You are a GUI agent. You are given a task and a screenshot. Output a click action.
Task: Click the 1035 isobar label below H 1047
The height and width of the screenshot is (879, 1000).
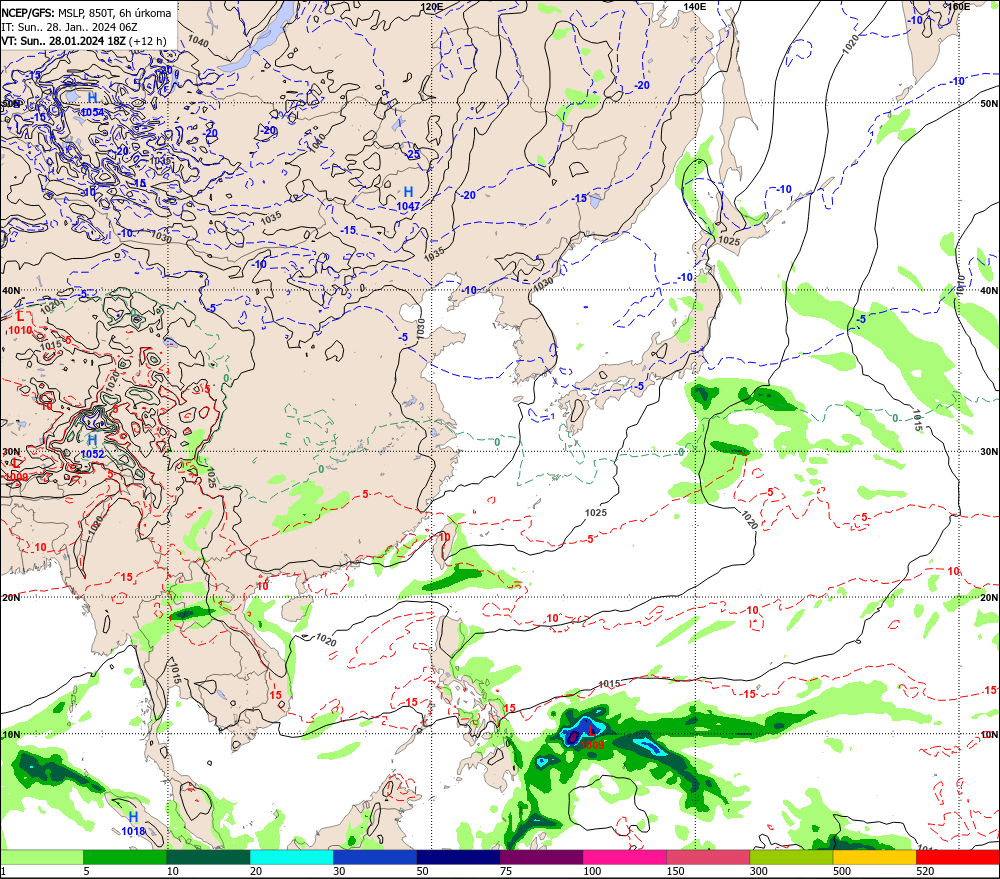point(434,254)
